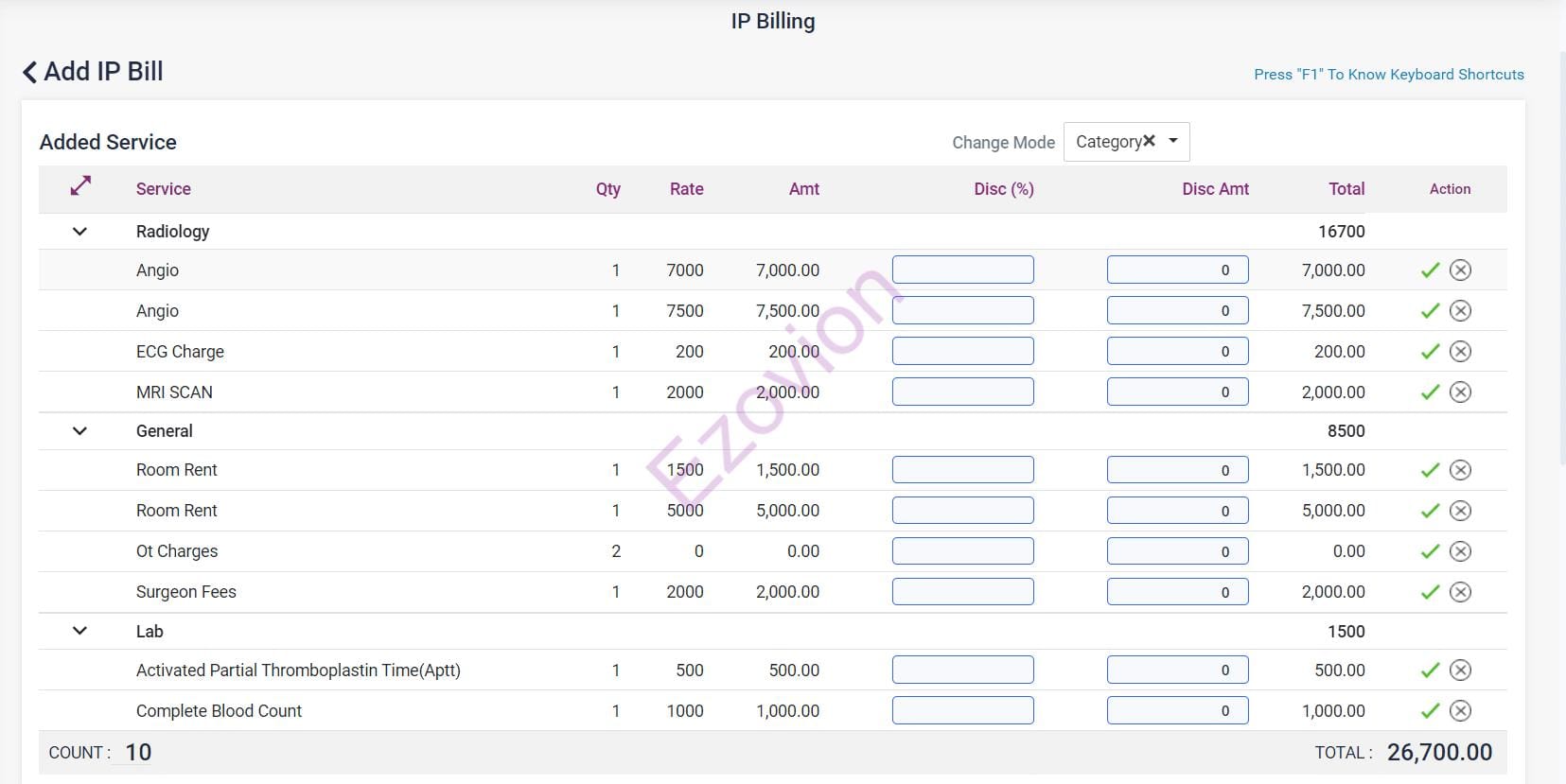Delete the Room Rent row totaling 5,000.00
The image size is (1566, 784).
tap(1460, 511)
